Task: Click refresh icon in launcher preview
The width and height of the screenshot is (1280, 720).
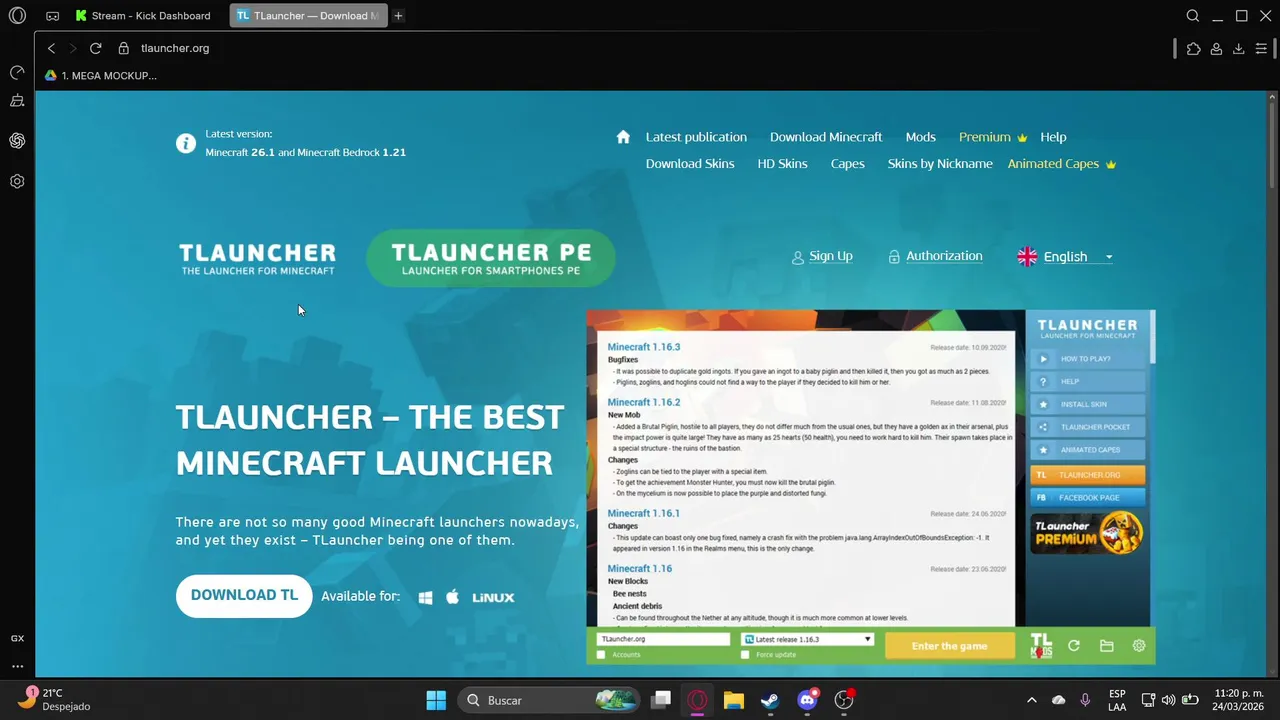Action: pos(1074,646)
